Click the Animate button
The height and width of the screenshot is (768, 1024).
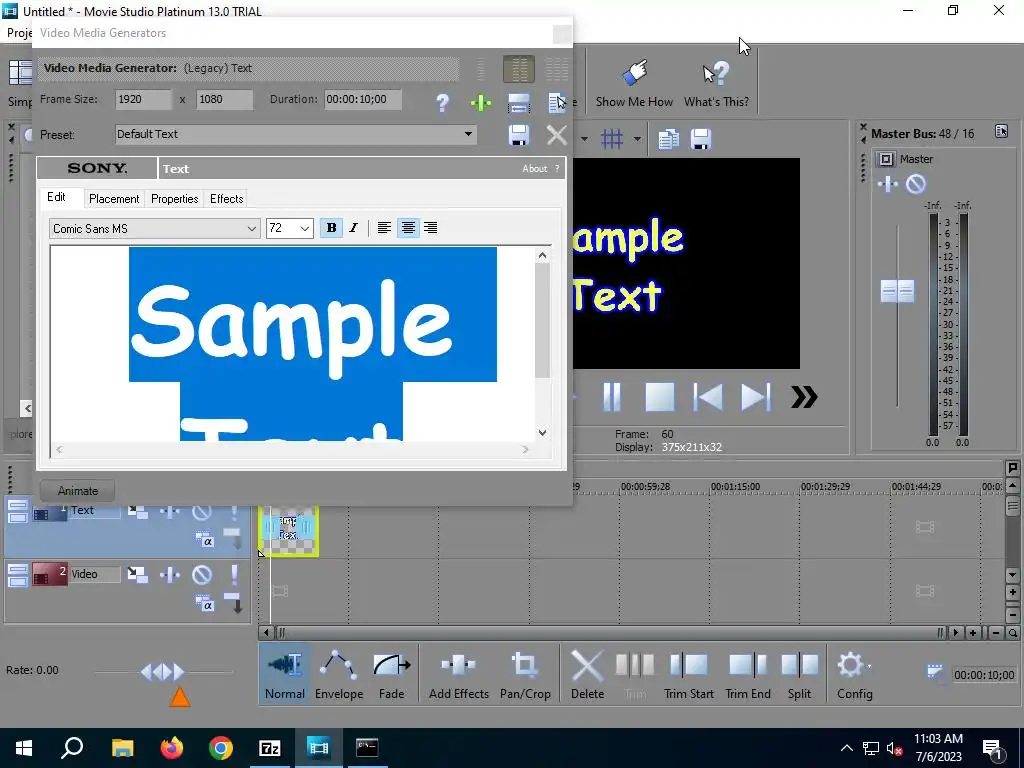tap(78, 490)
